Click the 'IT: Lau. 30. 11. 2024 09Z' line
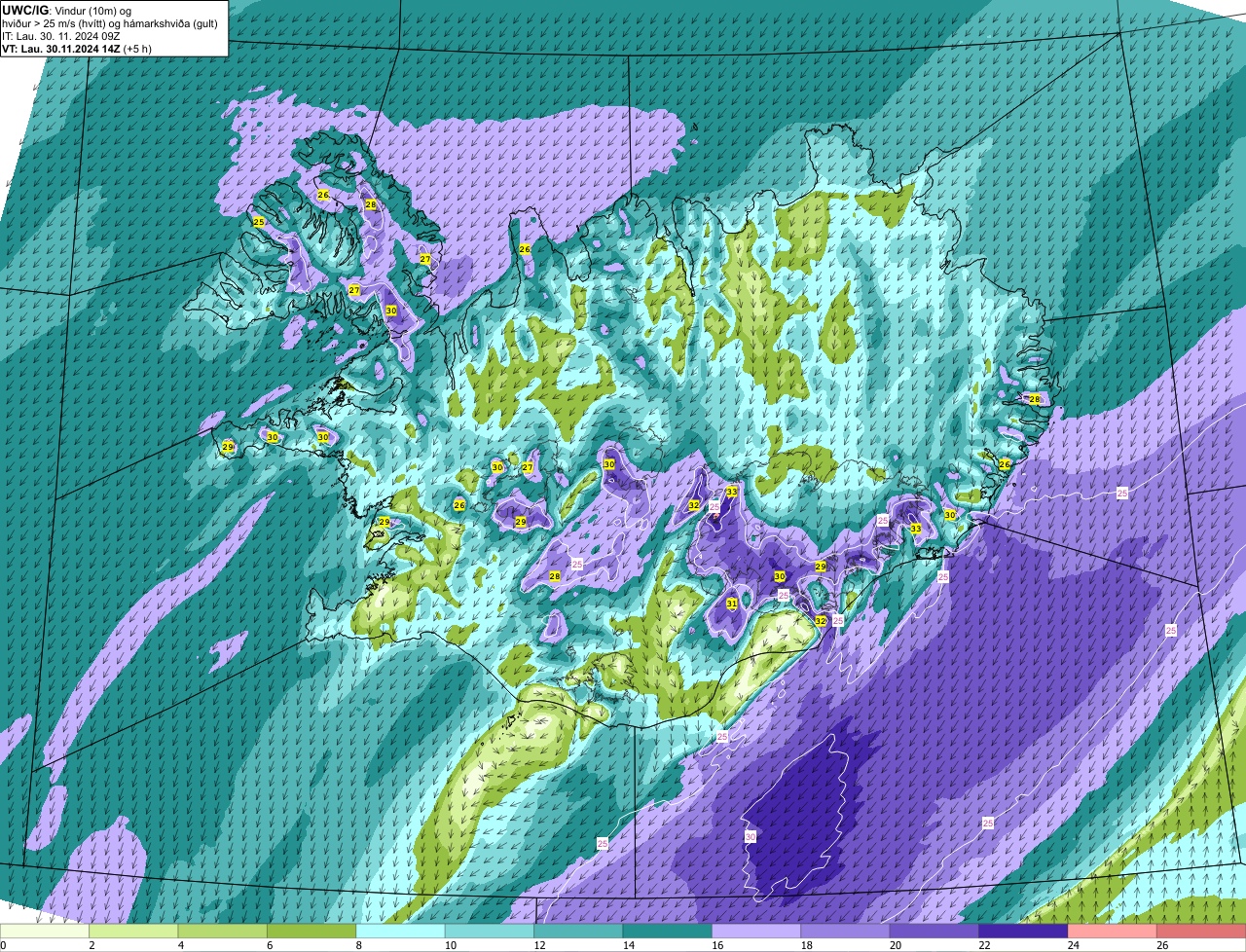Image resolution: width=1246 pixels, height=952 pixels. 61,36
